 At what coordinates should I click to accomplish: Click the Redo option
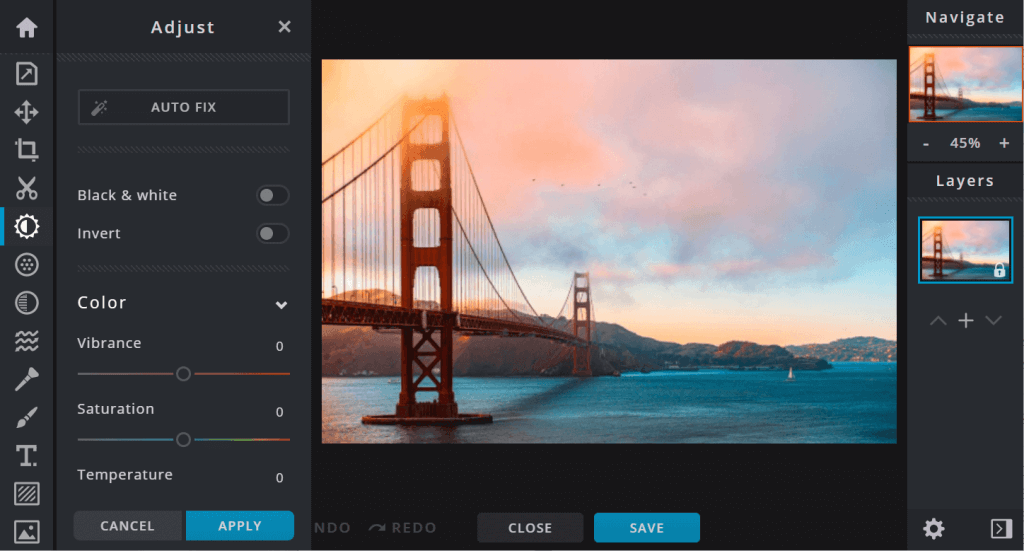402,527
